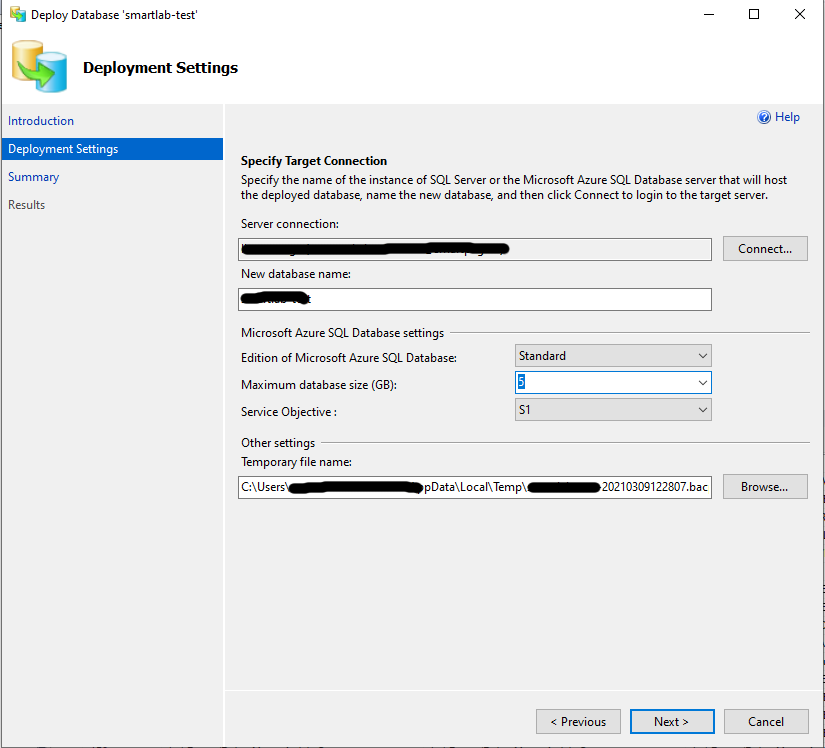
Task: Click the Connect button
Action: [764, 248]
